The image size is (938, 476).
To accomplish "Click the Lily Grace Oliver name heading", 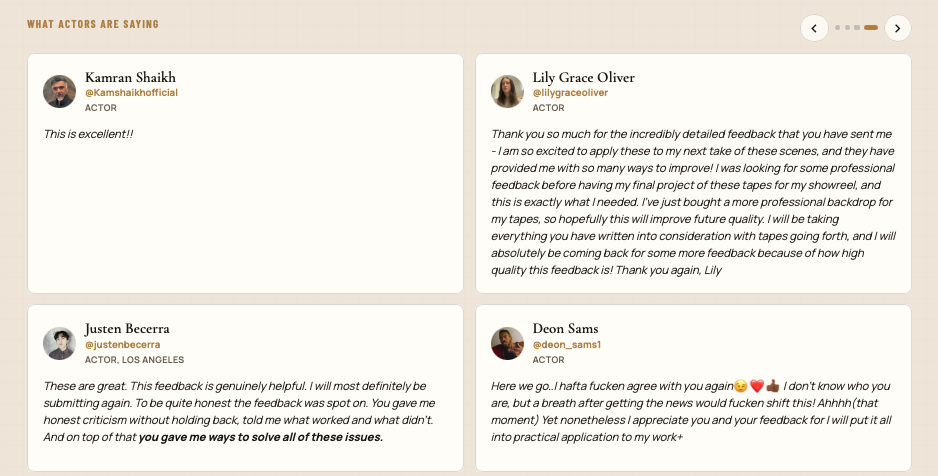I will click(583, 77).
